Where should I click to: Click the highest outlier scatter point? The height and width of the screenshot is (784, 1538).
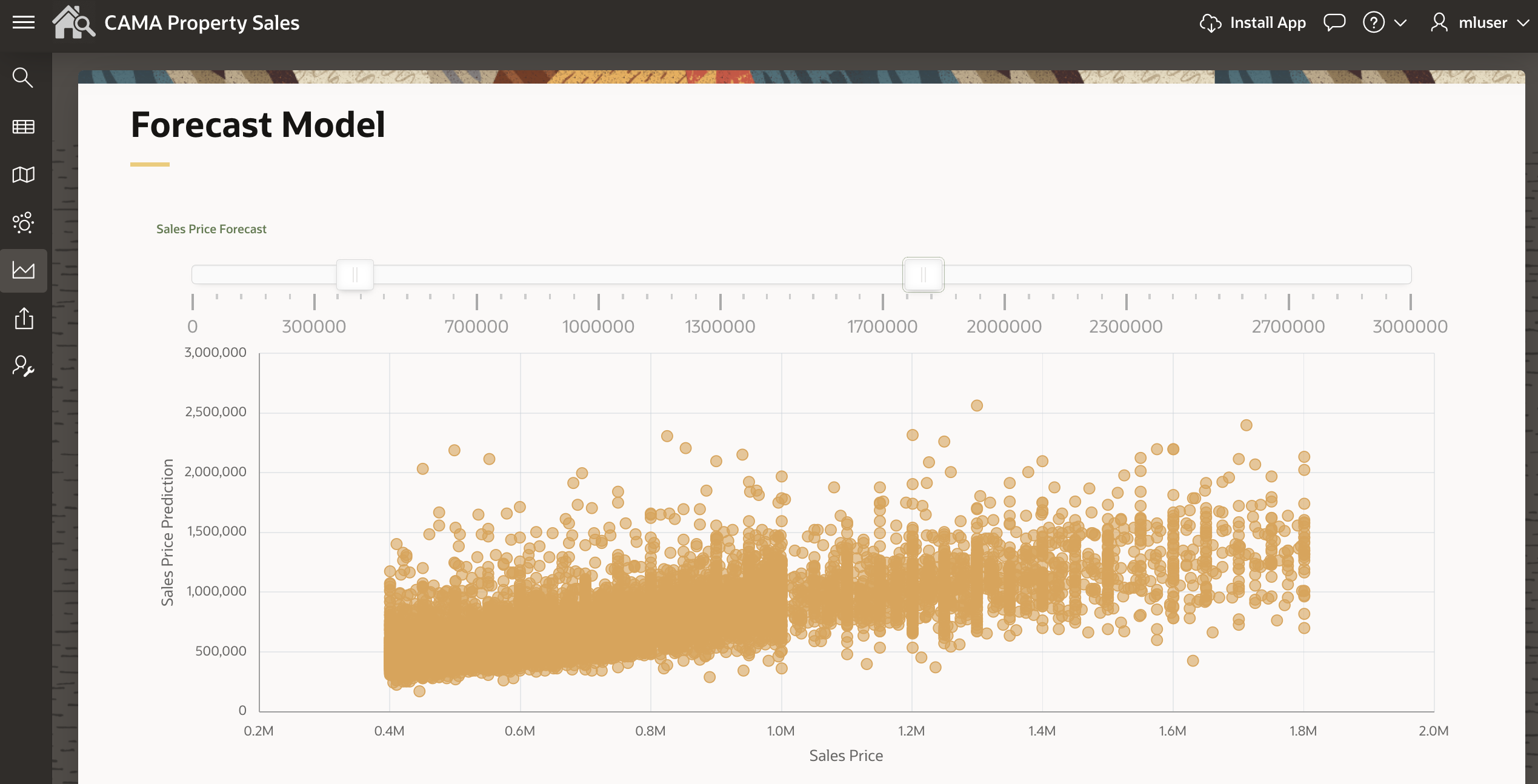pos(976,405)
